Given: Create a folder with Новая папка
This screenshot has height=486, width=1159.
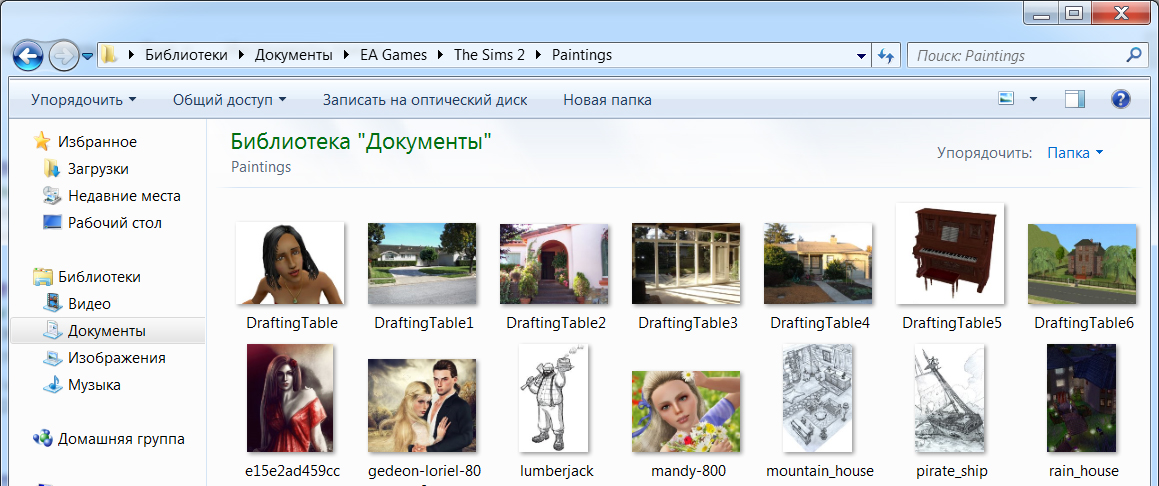Looking at the screenshot, I should pos(607,100).
